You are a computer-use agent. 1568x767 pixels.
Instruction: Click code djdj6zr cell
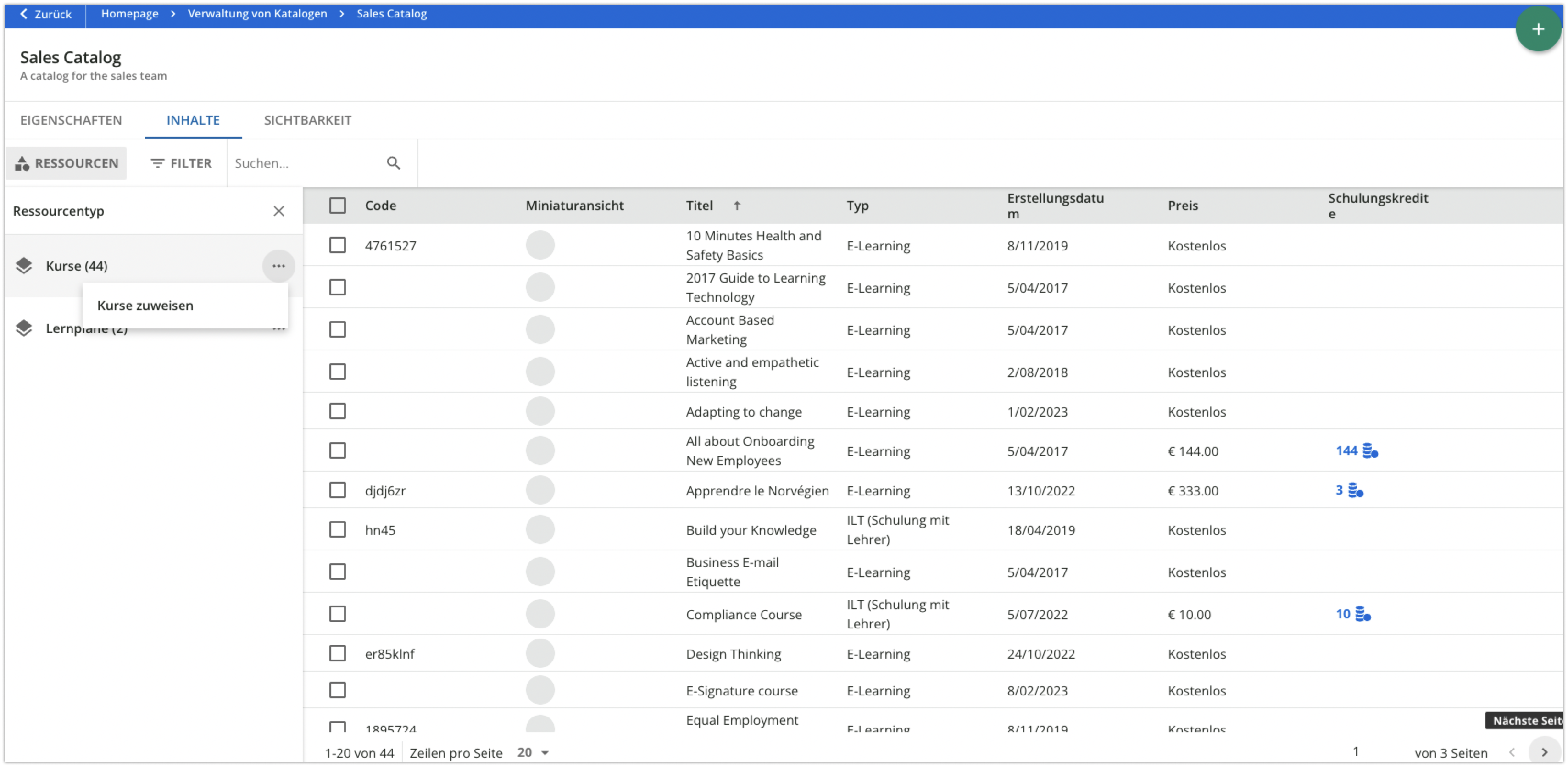[x=385, y=491]
